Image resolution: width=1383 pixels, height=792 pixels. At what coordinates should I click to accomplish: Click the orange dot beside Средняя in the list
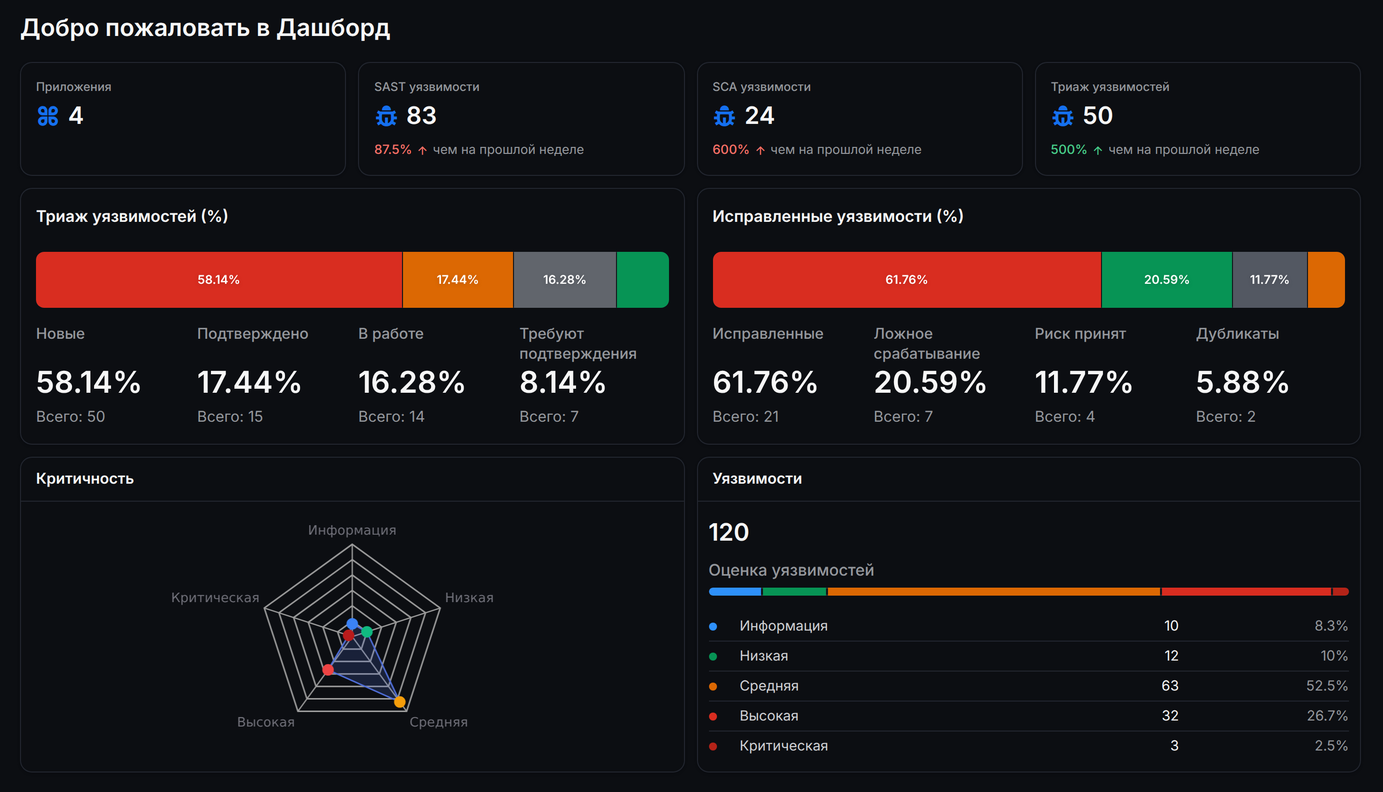(713, 687)
